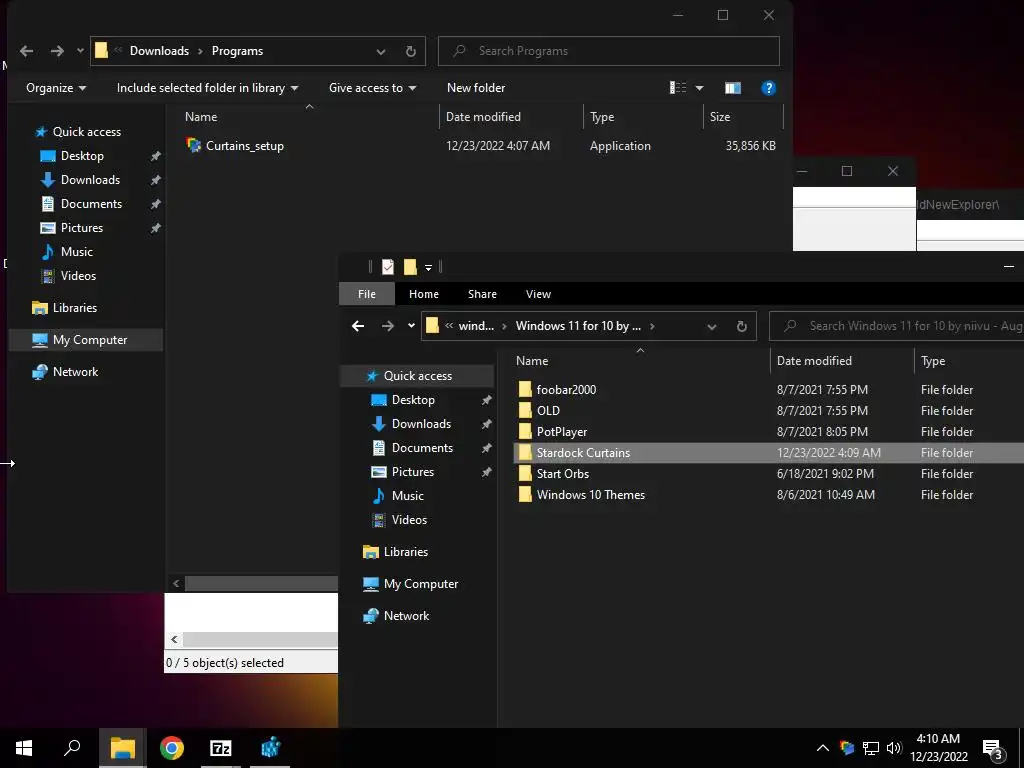
Task: Open Network in front window sidebar
Action: click(x=406, y=616)
